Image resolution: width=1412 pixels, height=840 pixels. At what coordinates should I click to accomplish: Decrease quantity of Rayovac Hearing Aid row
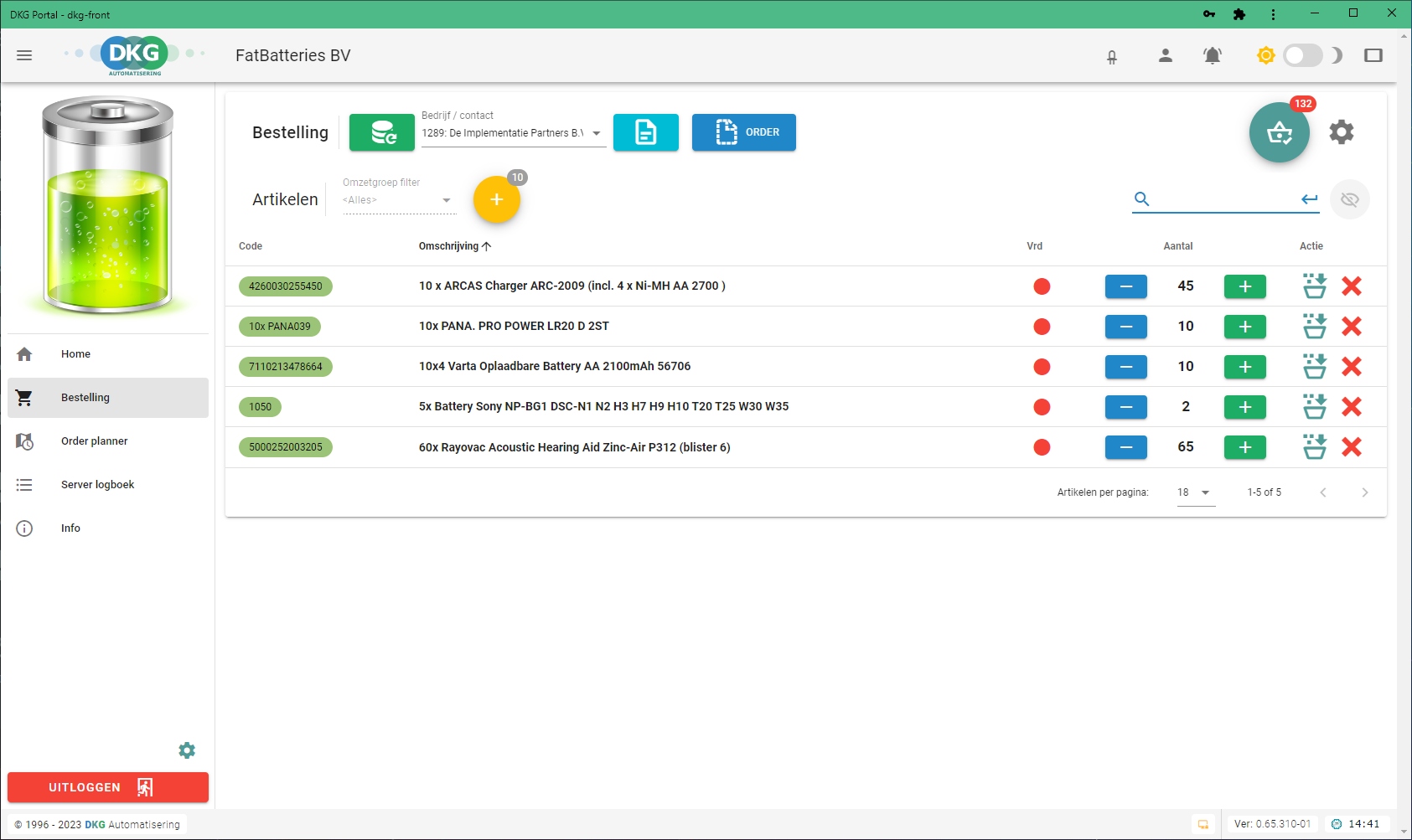click(x=1126, y=447)
